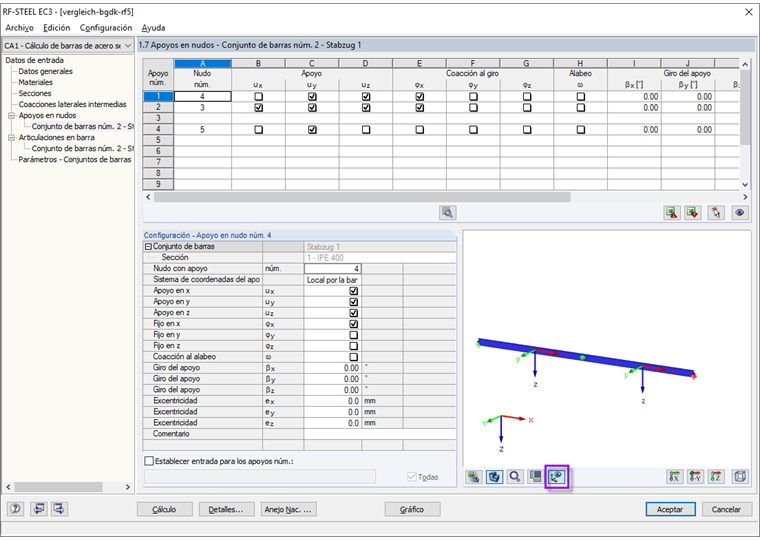Click the second graphic toolbar icon beside zoom
760x541 pixels.
point(494,477)
